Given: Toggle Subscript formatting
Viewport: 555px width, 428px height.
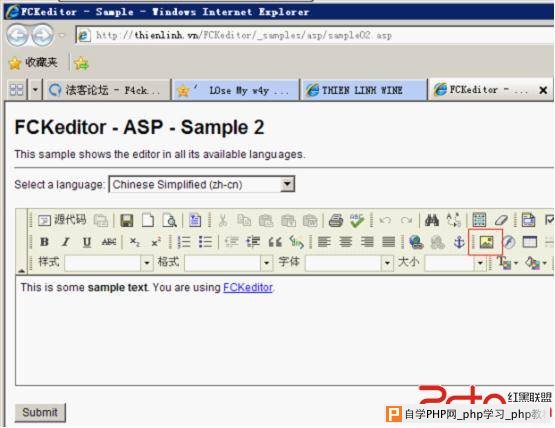Looking at the screenshot, I should [x=135, y=242].
